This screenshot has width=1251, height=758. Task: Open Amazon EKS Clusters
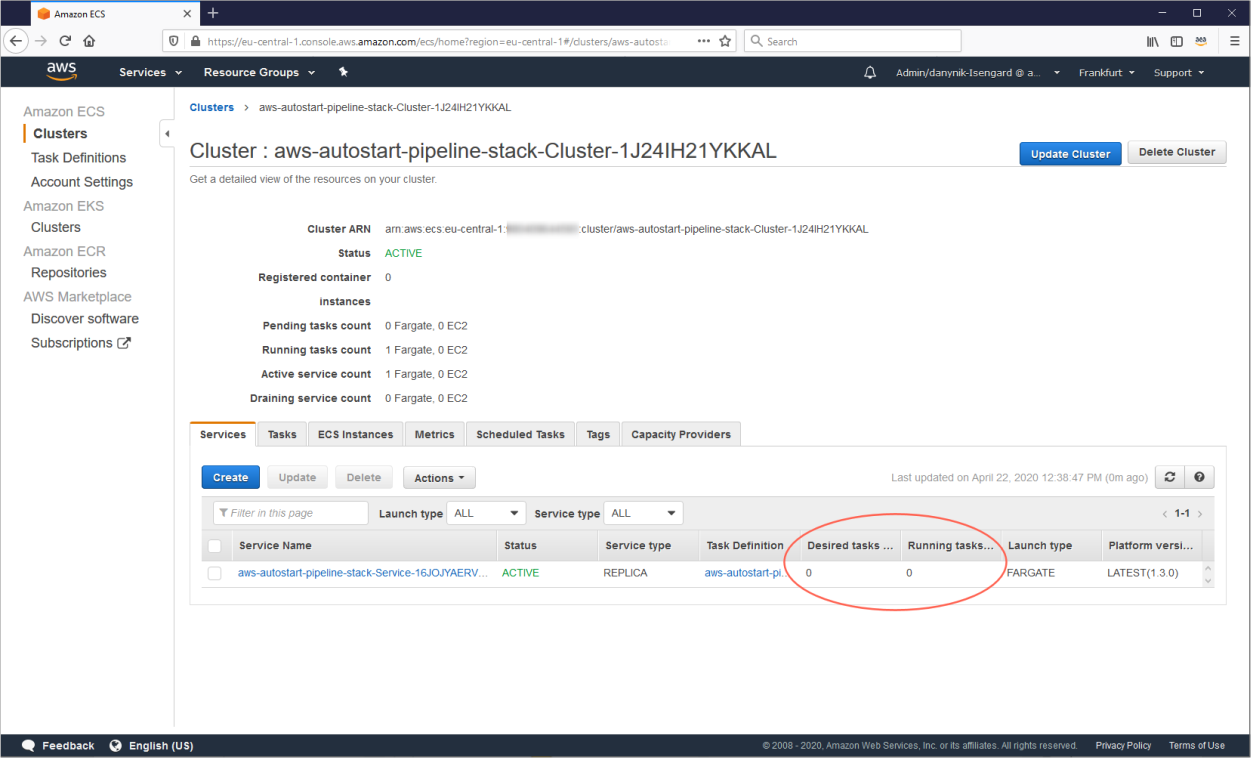tap(56, 227)
